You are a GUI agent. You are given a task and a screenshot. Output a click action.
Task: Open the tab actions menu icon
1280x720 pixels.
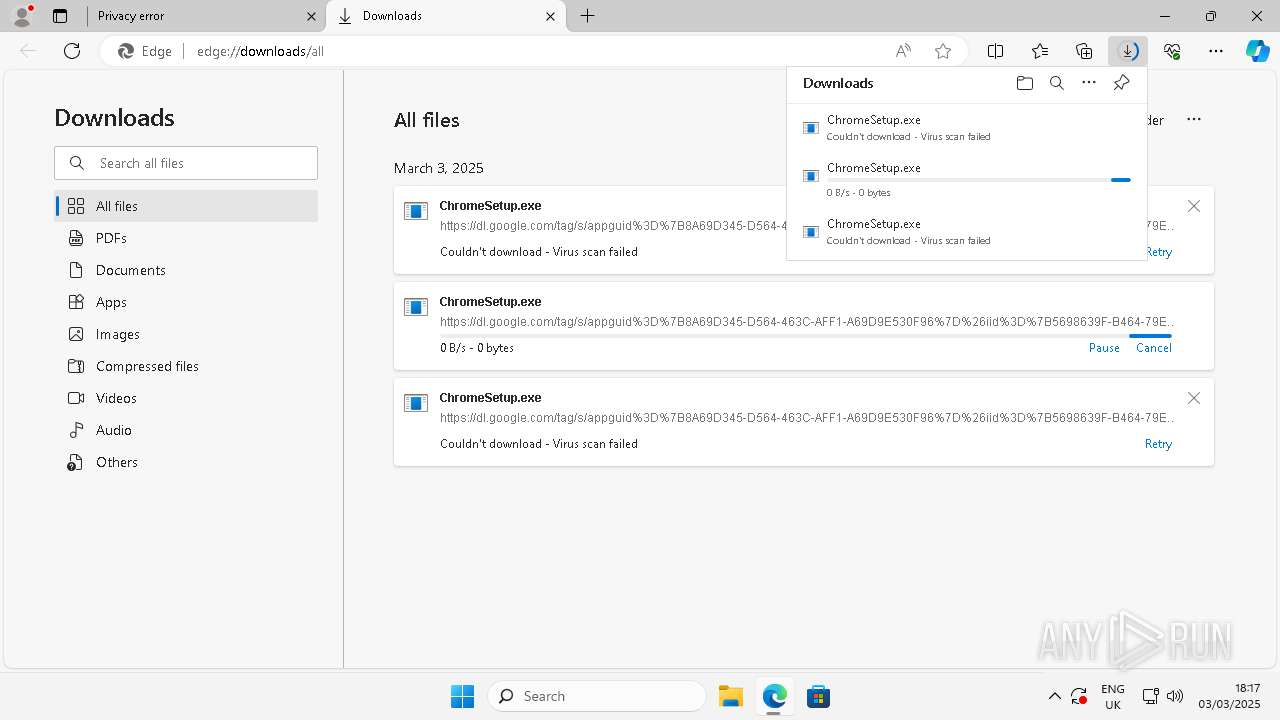(60, 16)
